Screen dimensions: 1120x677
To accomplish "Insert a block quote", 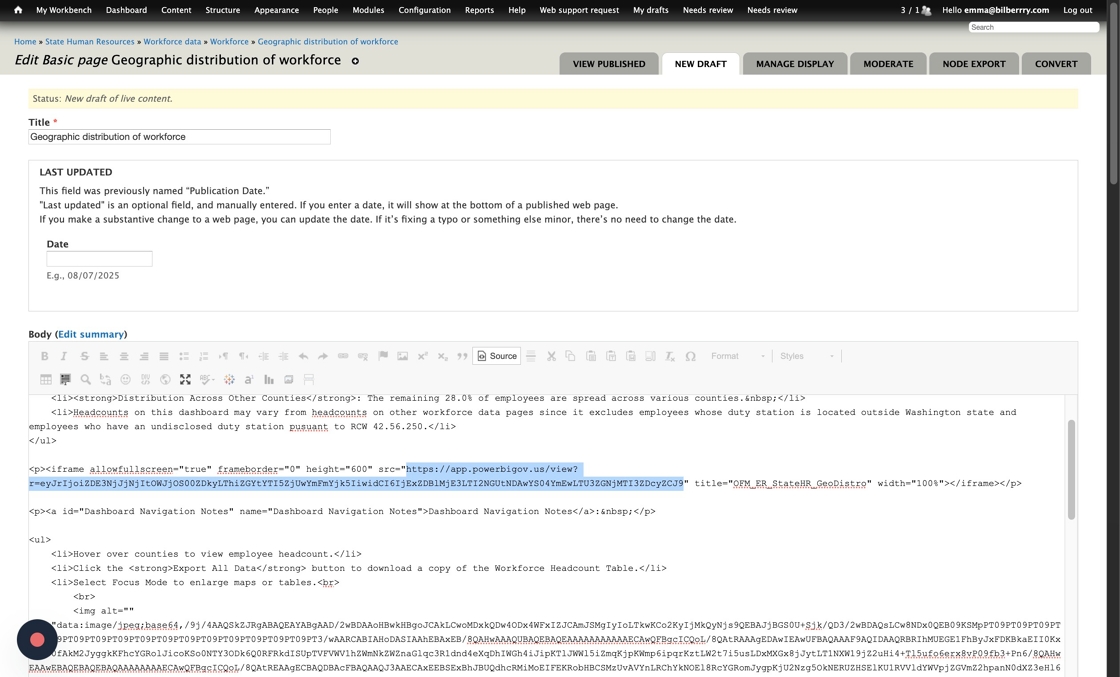I will tap(462, 356).
